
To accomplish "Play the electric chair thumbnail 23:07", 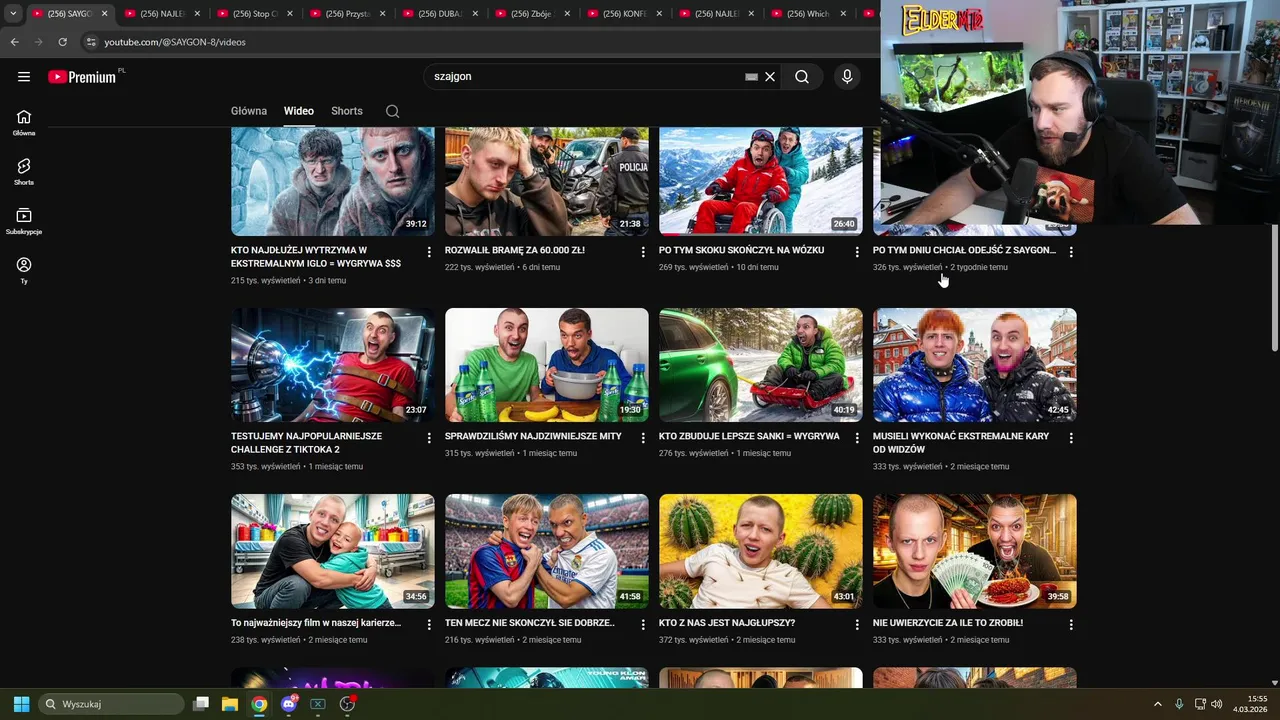I will (333, 365).
